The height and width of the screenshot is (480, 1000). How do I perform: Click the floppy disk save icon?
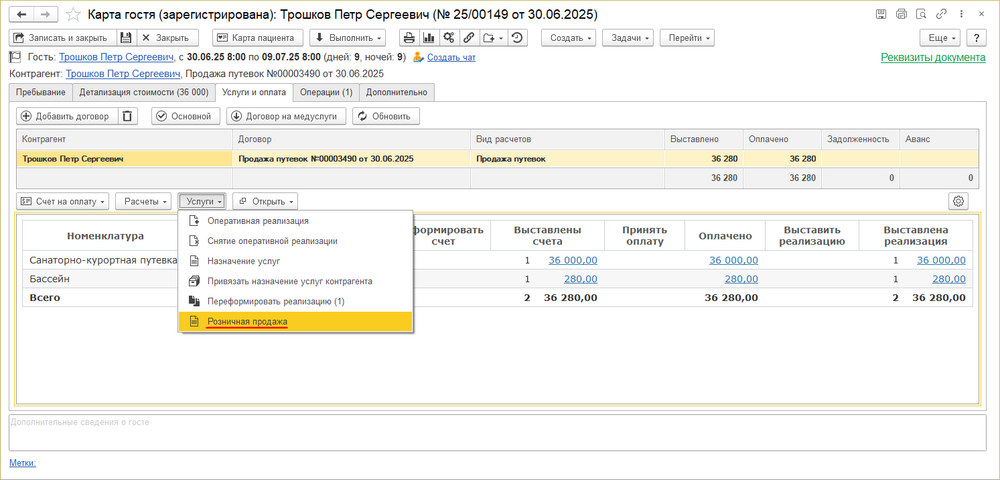pyautogui.click(x=127, y=38)
